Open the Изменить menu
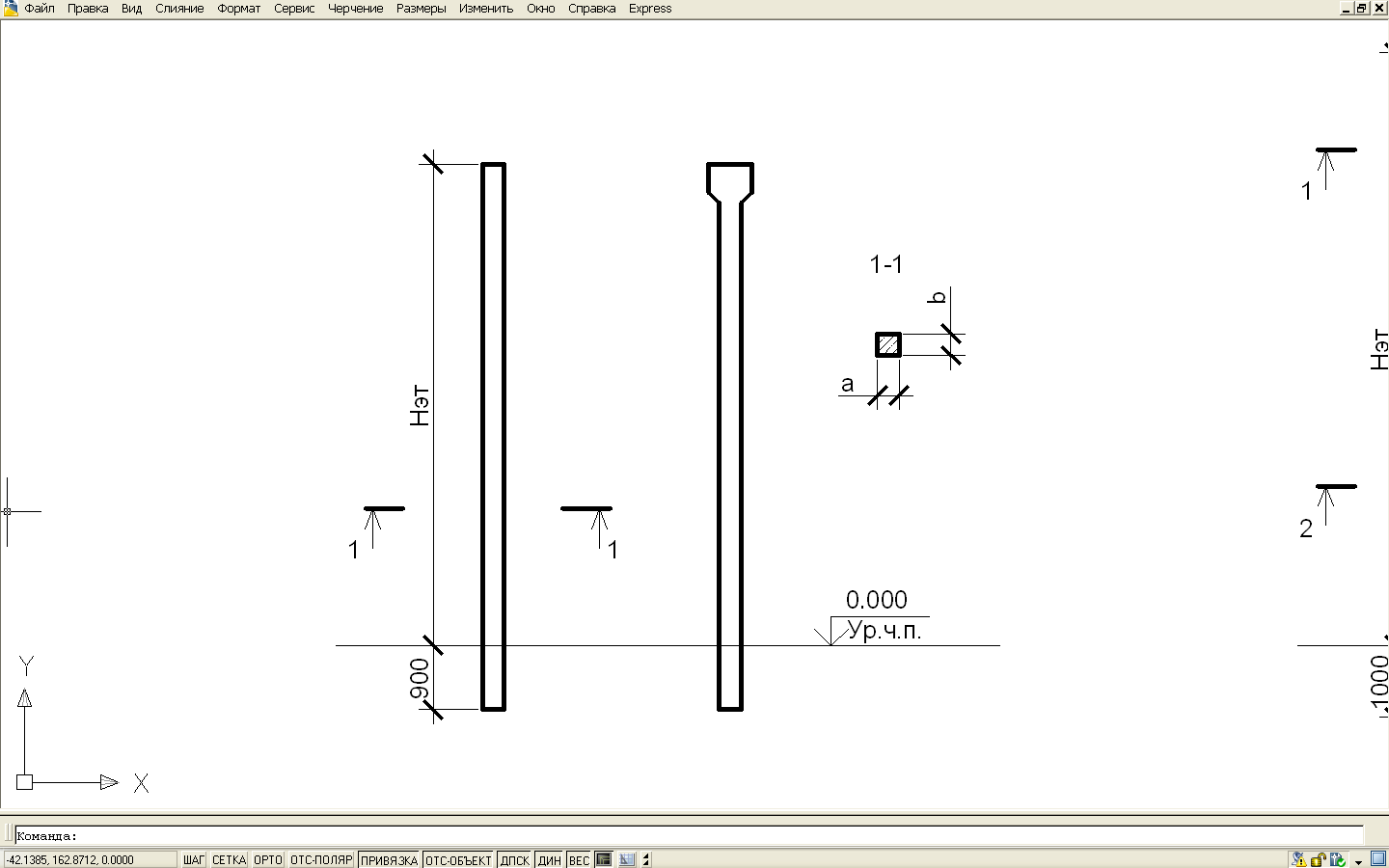Viewport: 1389px width, 868px height. point(486,9)
